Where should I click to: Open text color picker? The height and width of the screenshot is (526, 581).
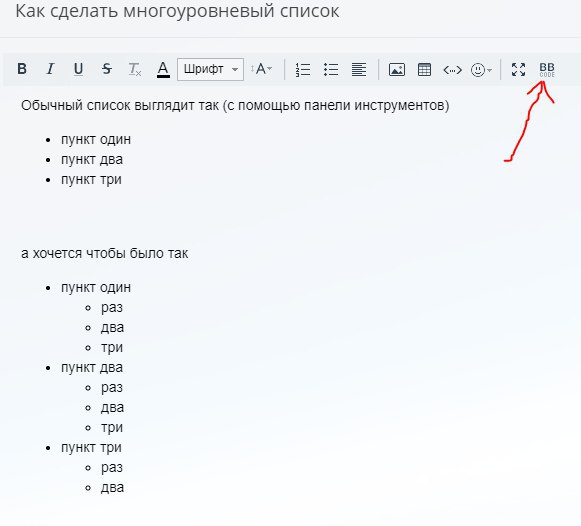[x=163, y=69]
